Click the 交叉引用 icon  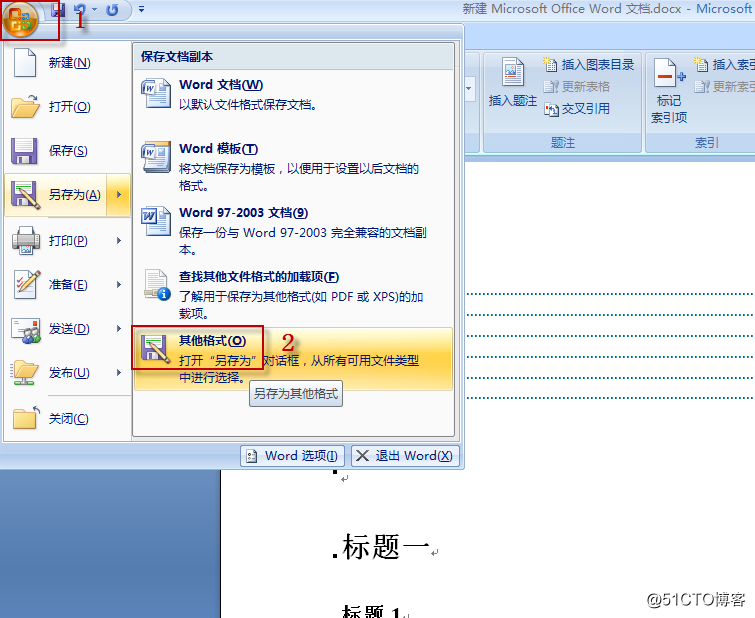[551, 109]
